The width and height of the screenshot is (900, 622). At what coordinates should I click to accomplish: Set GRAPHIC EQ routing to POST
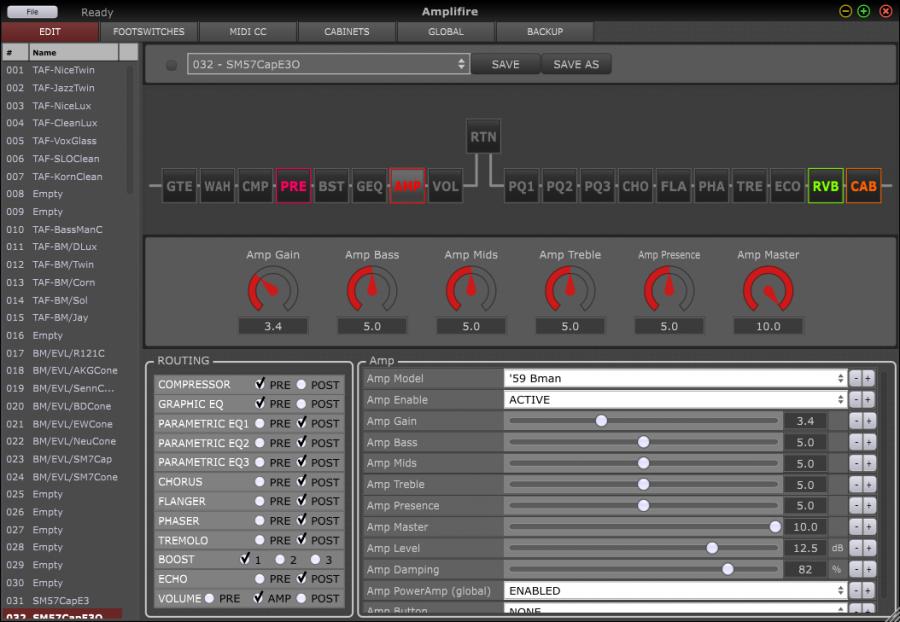click(x=301, y=404)
